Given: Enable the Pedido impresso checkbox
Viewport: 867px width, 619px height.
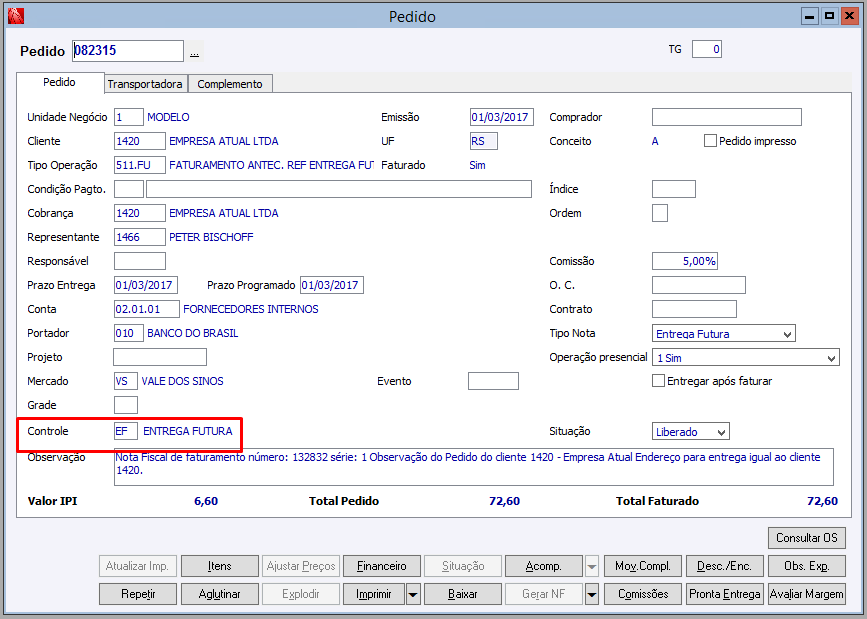Looking at the screenshot, I should click(710, 141).
